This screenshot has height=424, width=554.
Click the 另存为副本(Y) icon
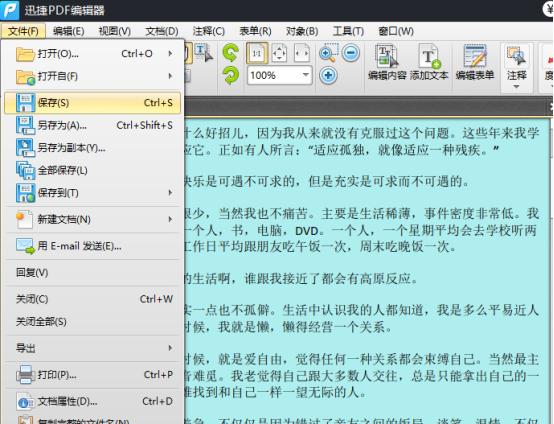coord(25,148)
